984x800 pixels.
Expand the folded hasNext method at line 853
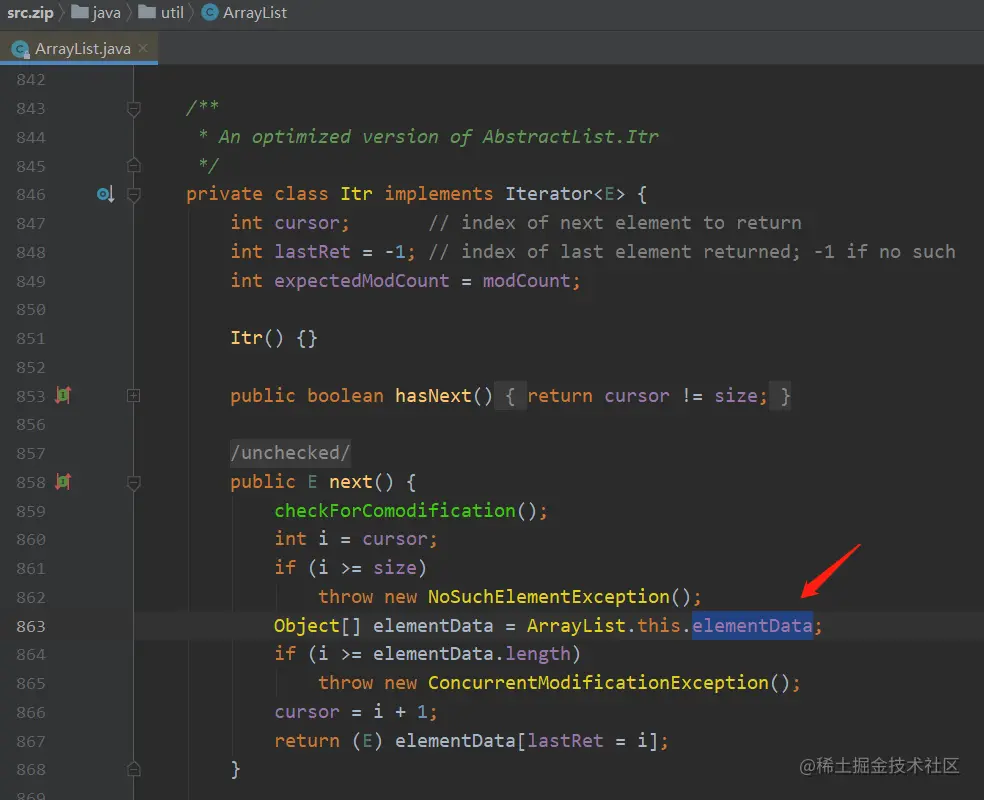point(134,395)
